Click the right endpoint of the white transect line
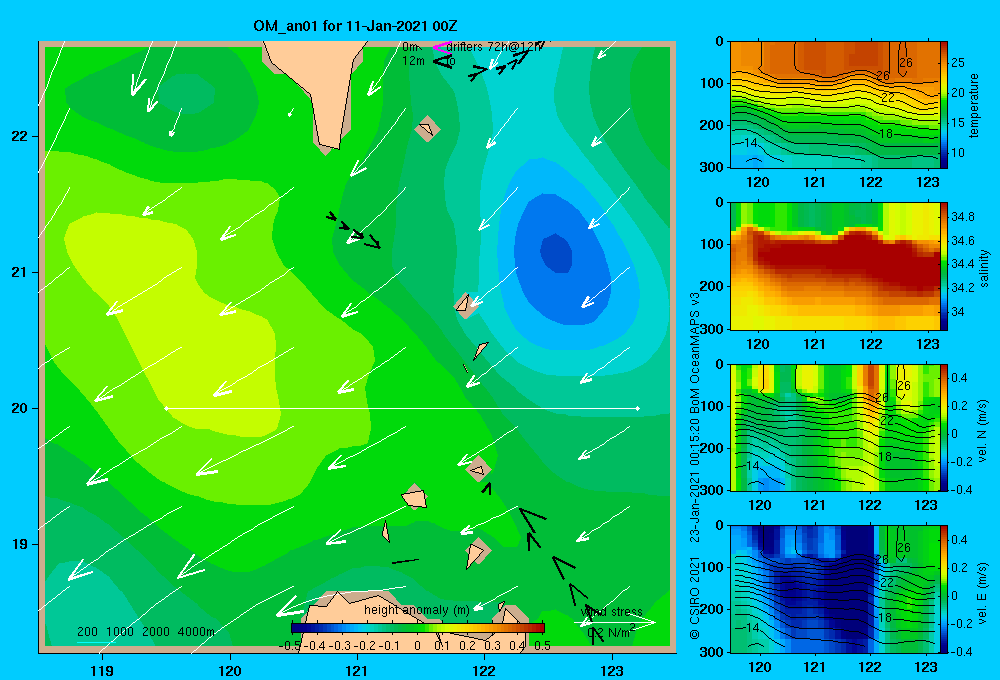This screenshot has height=680, width=1000. coord(638,408)
